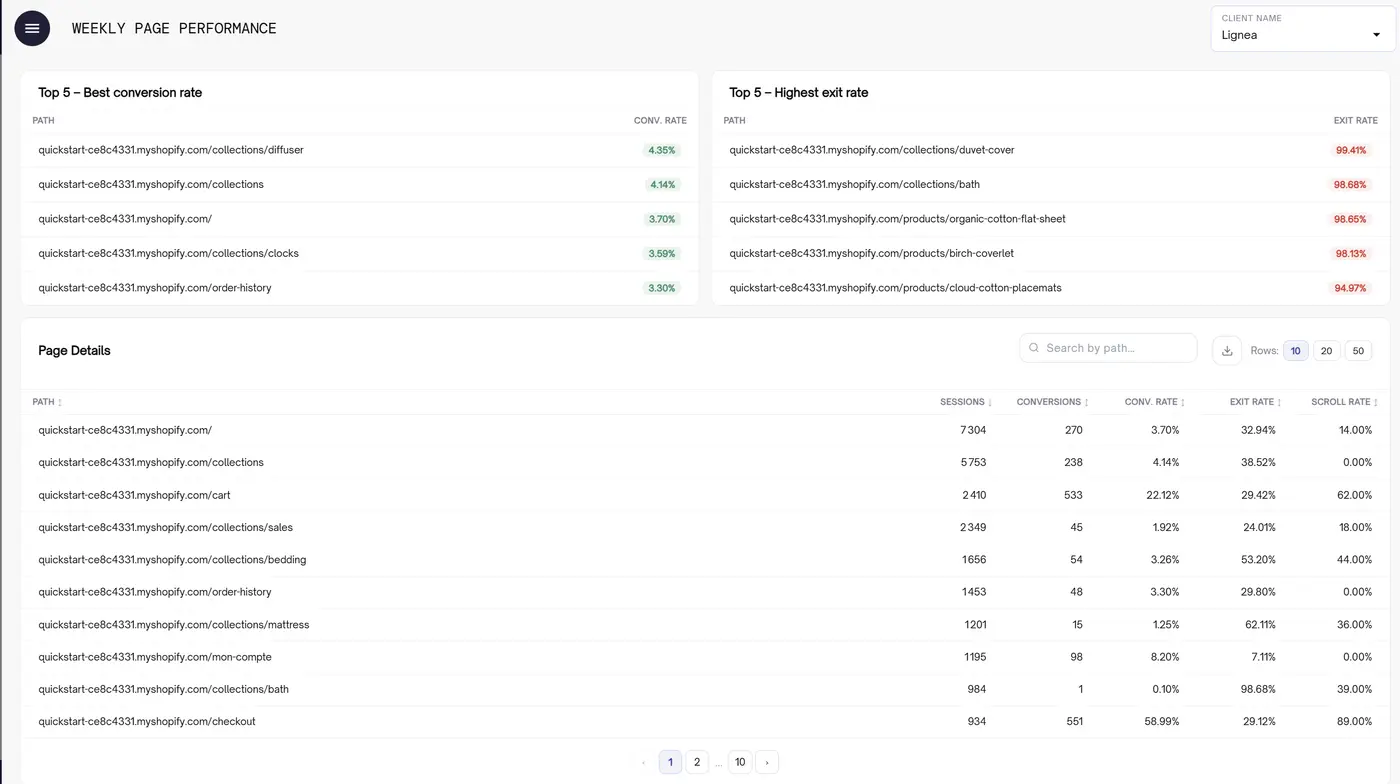
Task: Click the 4.35% conversion rate badge
Action: coord(662,150)
